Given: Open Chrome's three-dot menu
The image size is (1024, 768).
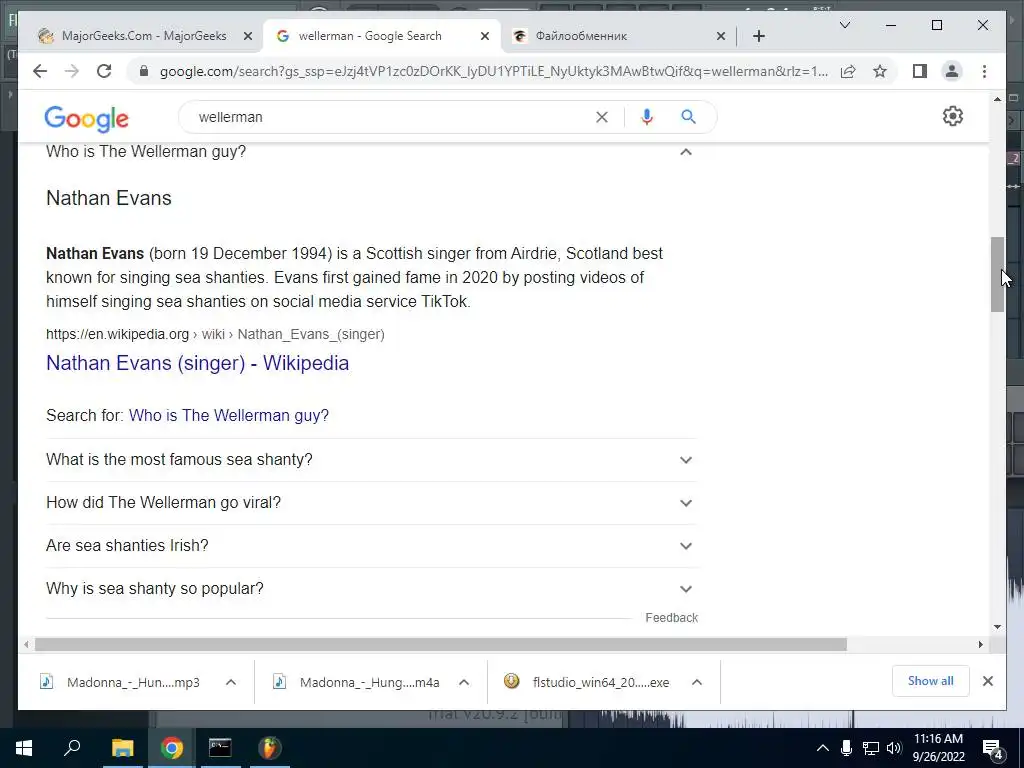Looking at the screenshot, I should point(984,71).
